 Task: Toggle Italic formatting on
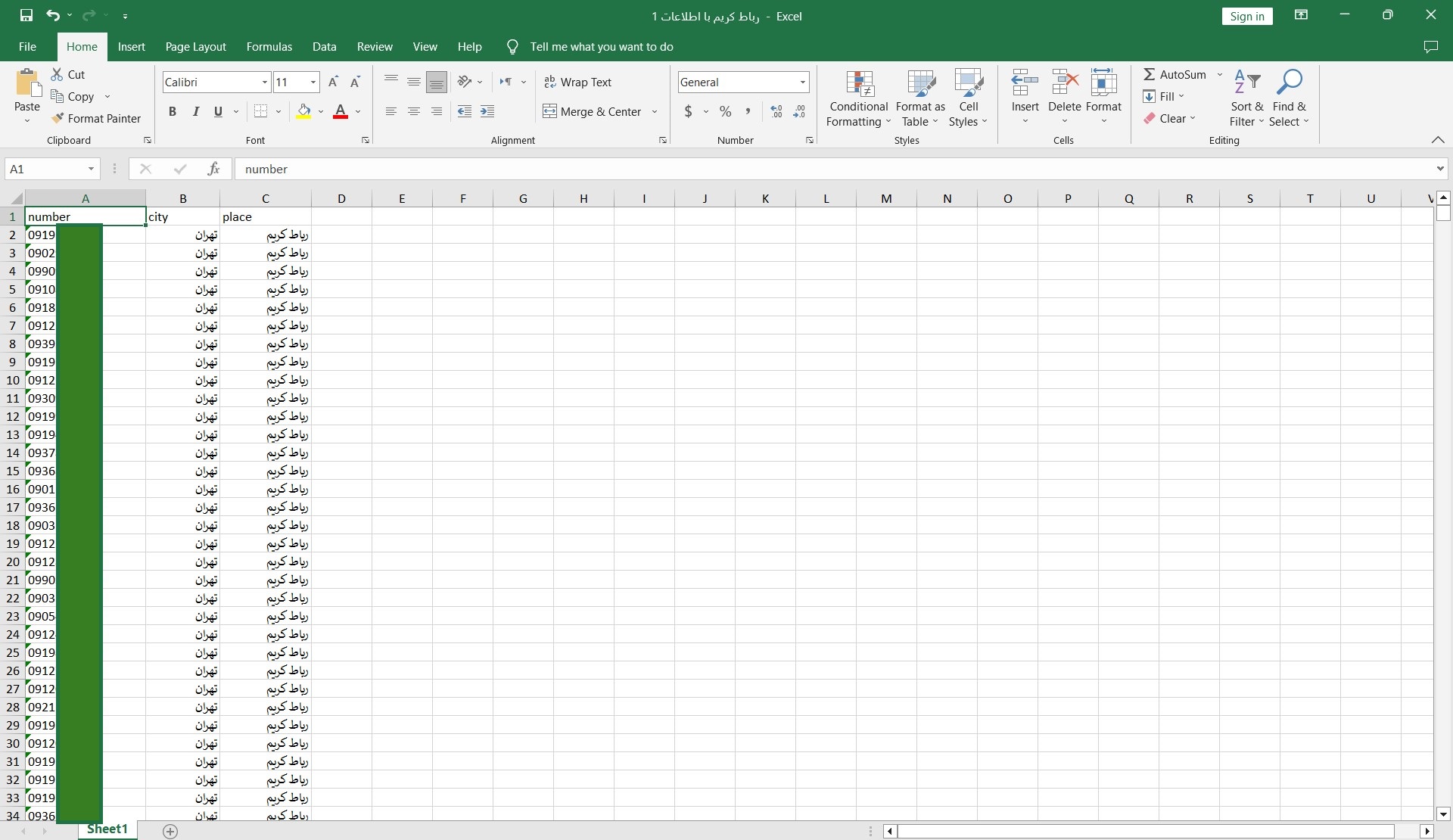[x=195, y=110]
